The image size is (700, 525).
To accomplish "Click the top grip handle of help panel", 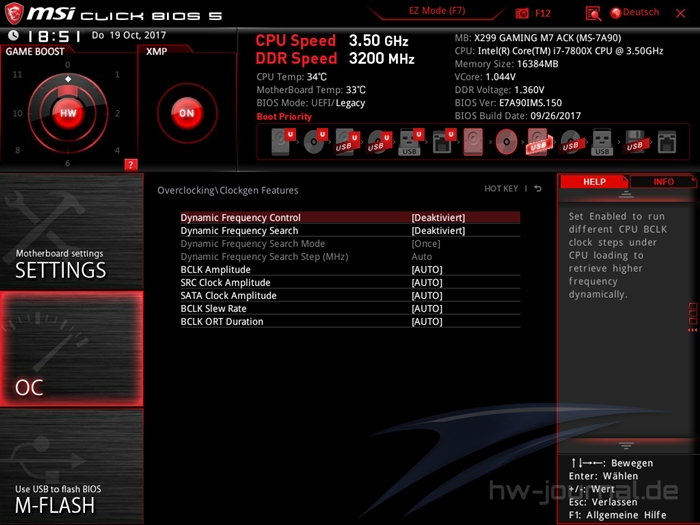I will point(626,194).
